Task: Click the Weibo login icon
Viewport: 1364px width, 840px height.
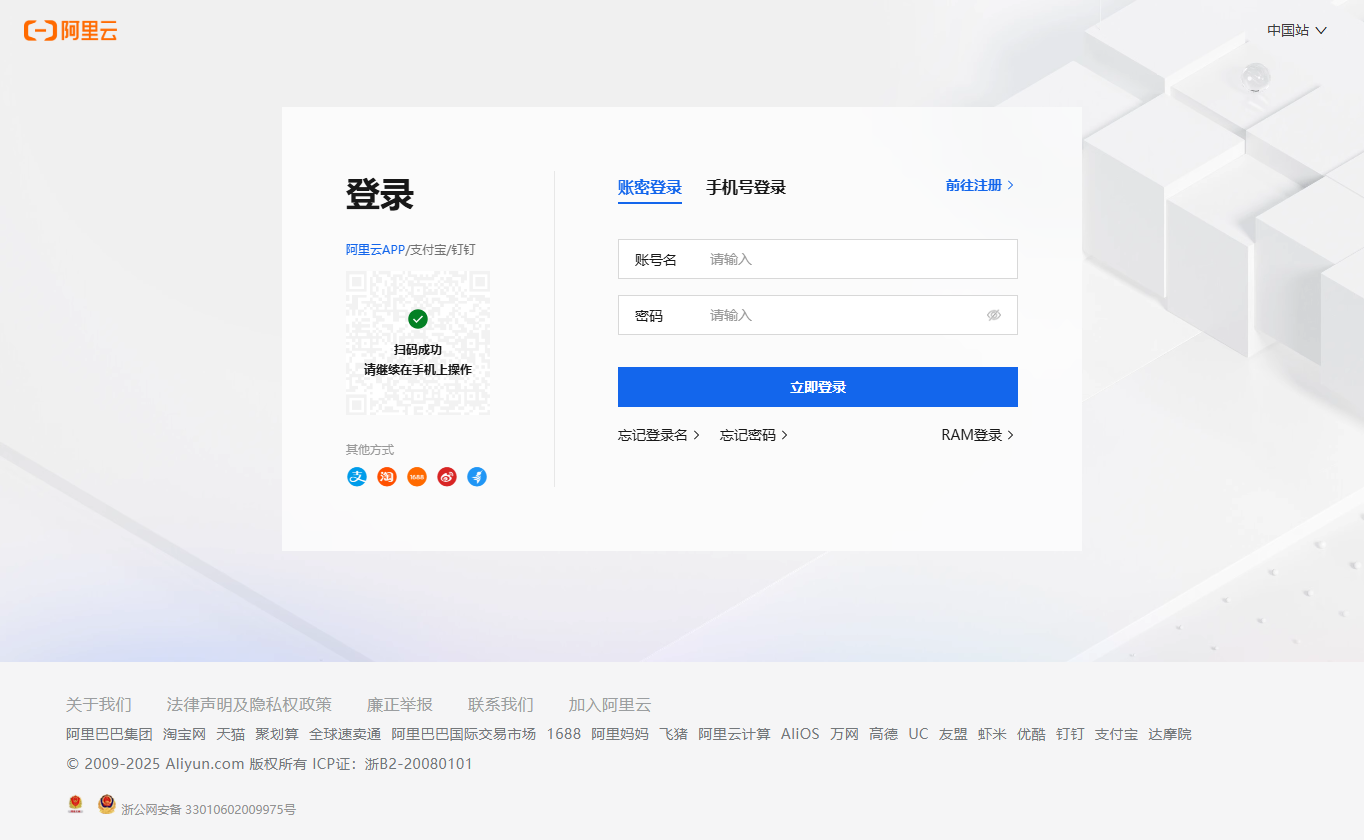Action: [x=446, y=477]
